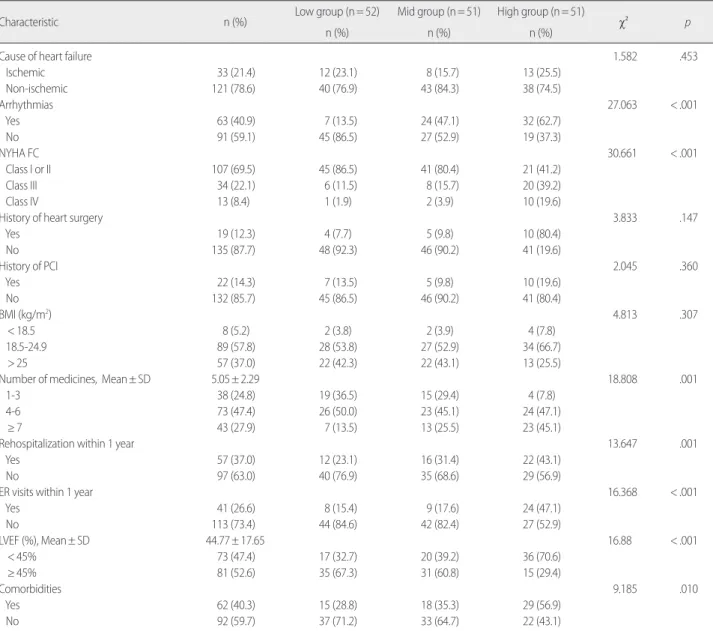Click the chi-square value 16.368
713x631 pixels.
pyautogui.click(x=623, y=492)
